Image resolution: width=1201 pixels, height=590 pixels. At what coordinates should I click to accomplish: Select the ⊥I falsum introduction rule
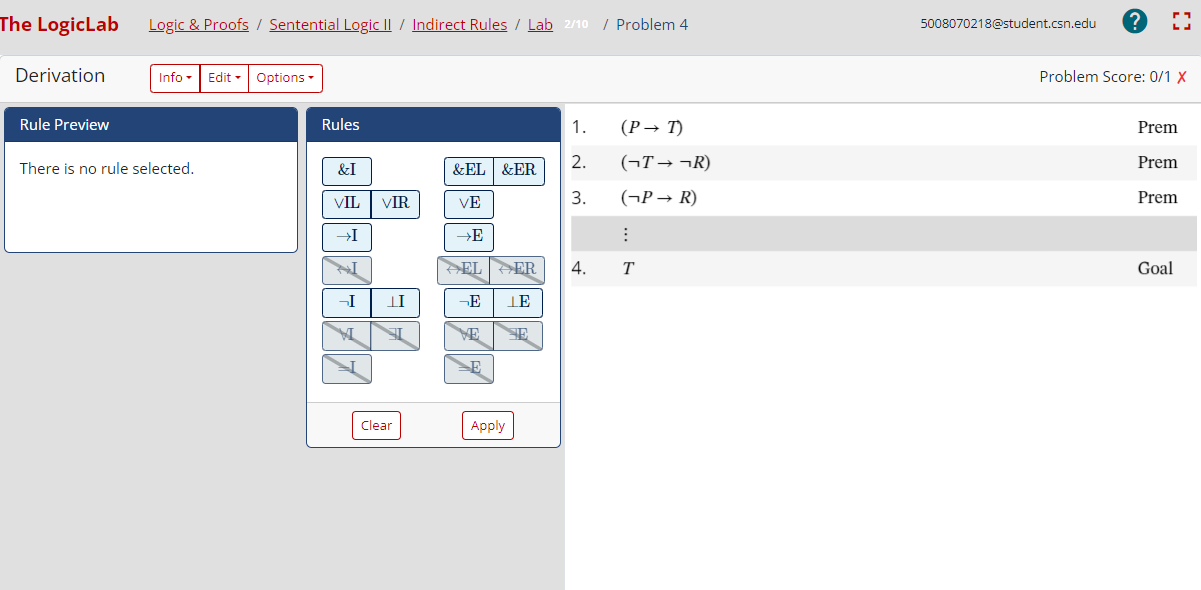[x=395, y=302]
